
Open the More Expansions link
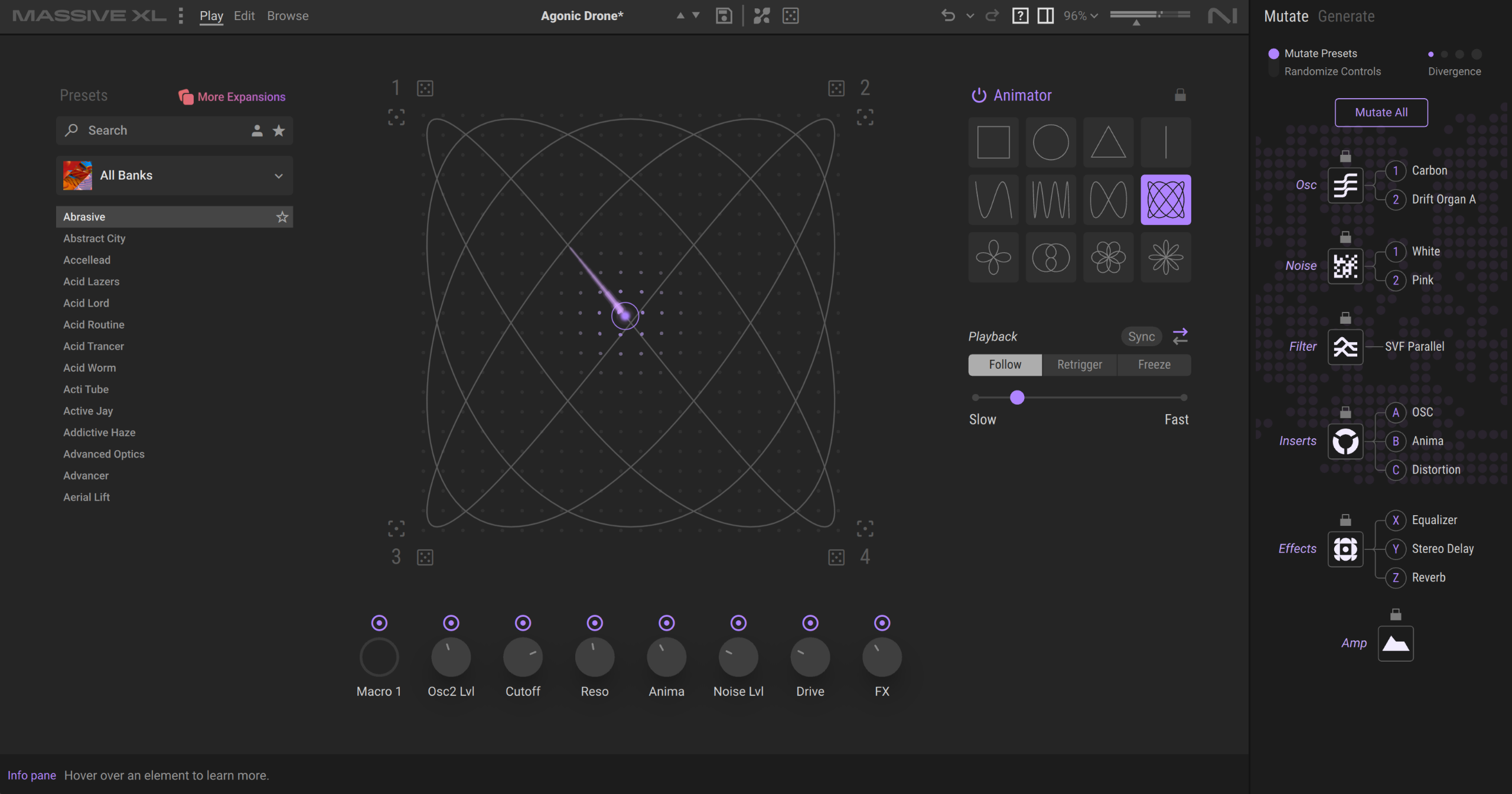[x=232, y=97]
